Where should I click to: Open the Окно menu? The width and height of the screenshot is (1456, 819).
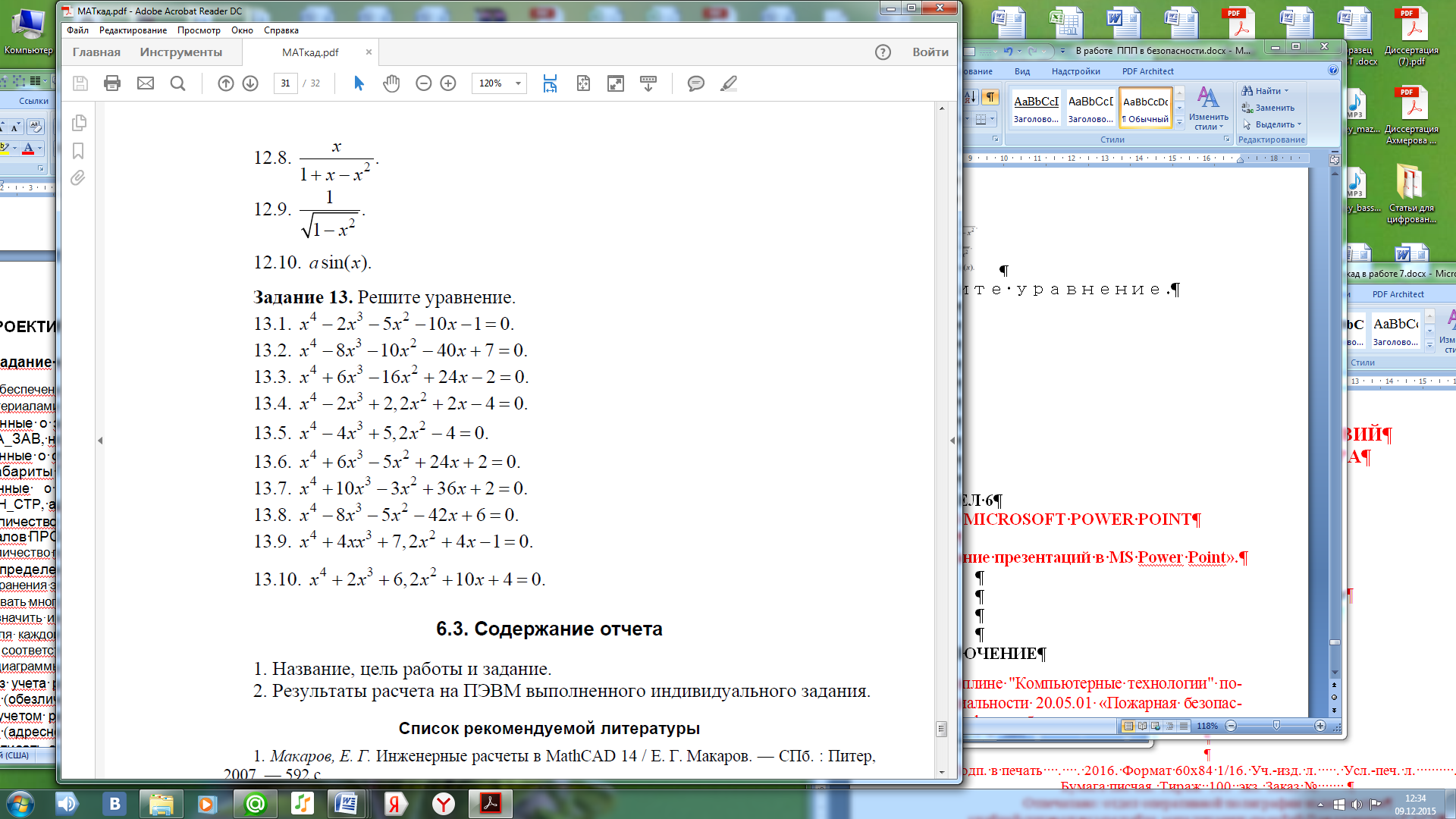242,30
